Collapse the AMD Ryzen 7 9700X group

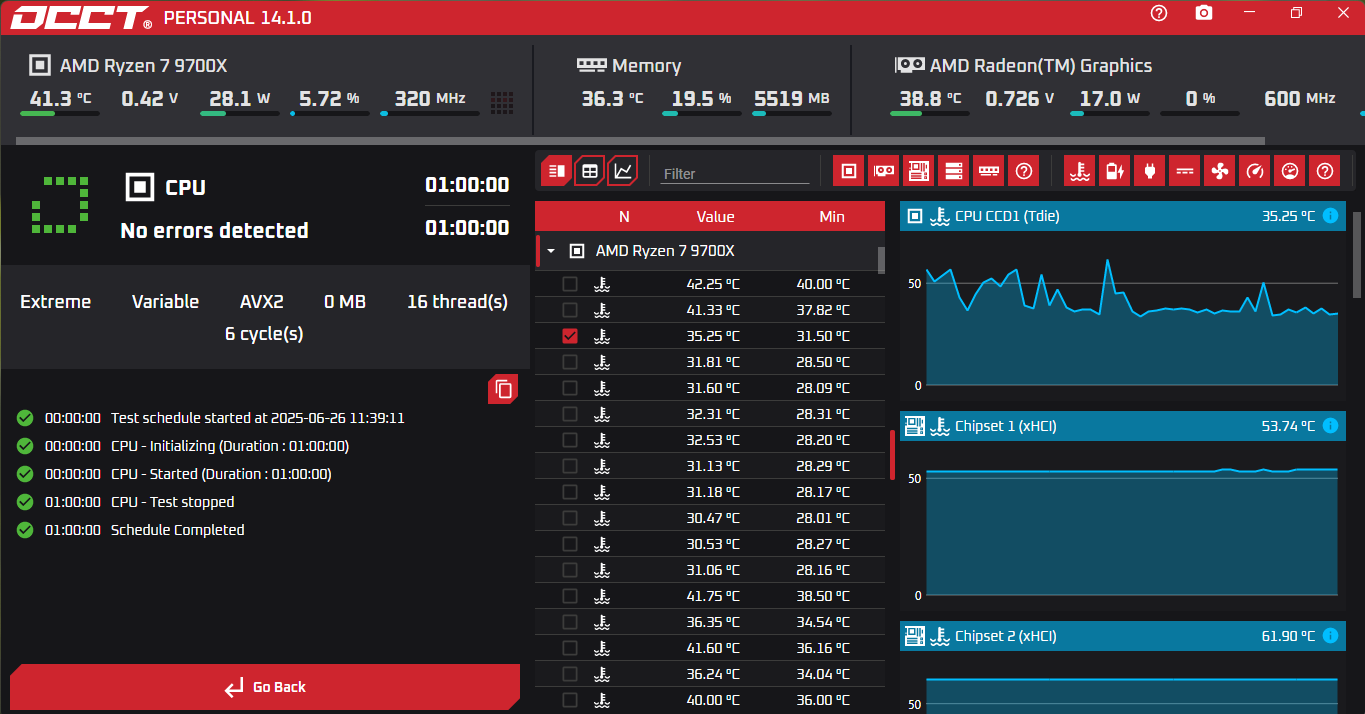tap(550, 251)
